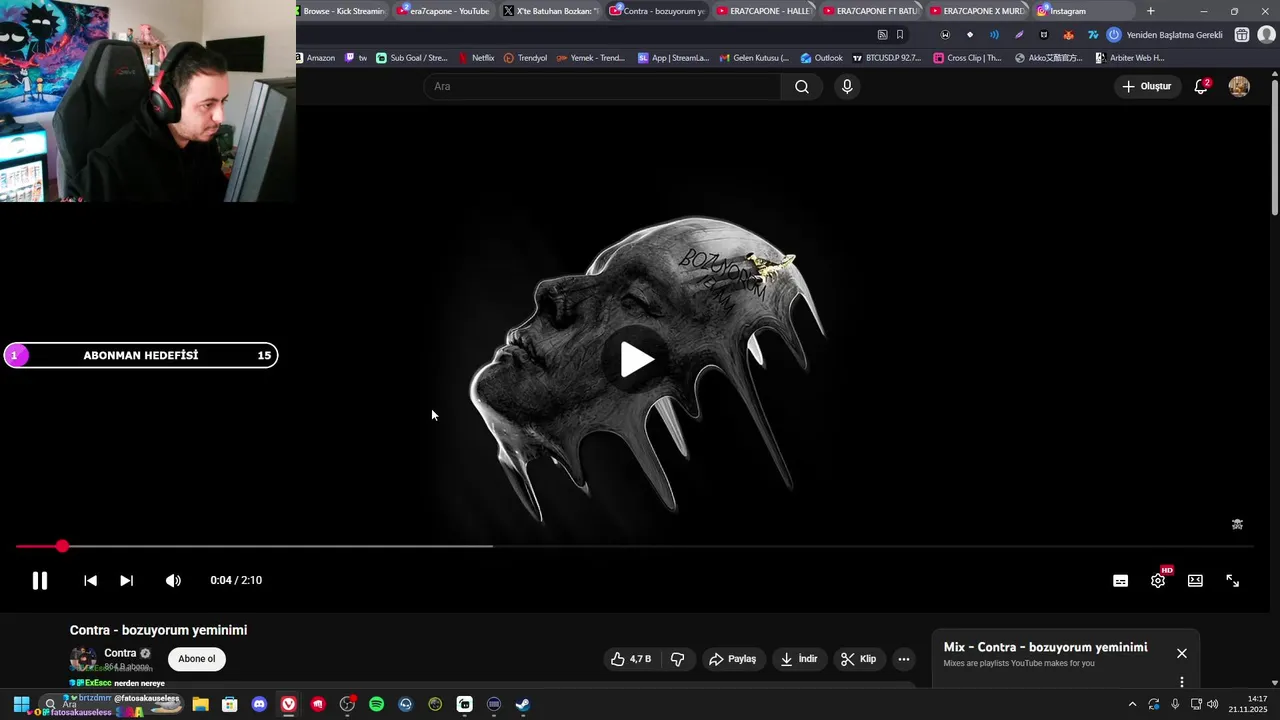
Task: Click the YouTube search field labeled Ara
Action: (x=602, y=86)
